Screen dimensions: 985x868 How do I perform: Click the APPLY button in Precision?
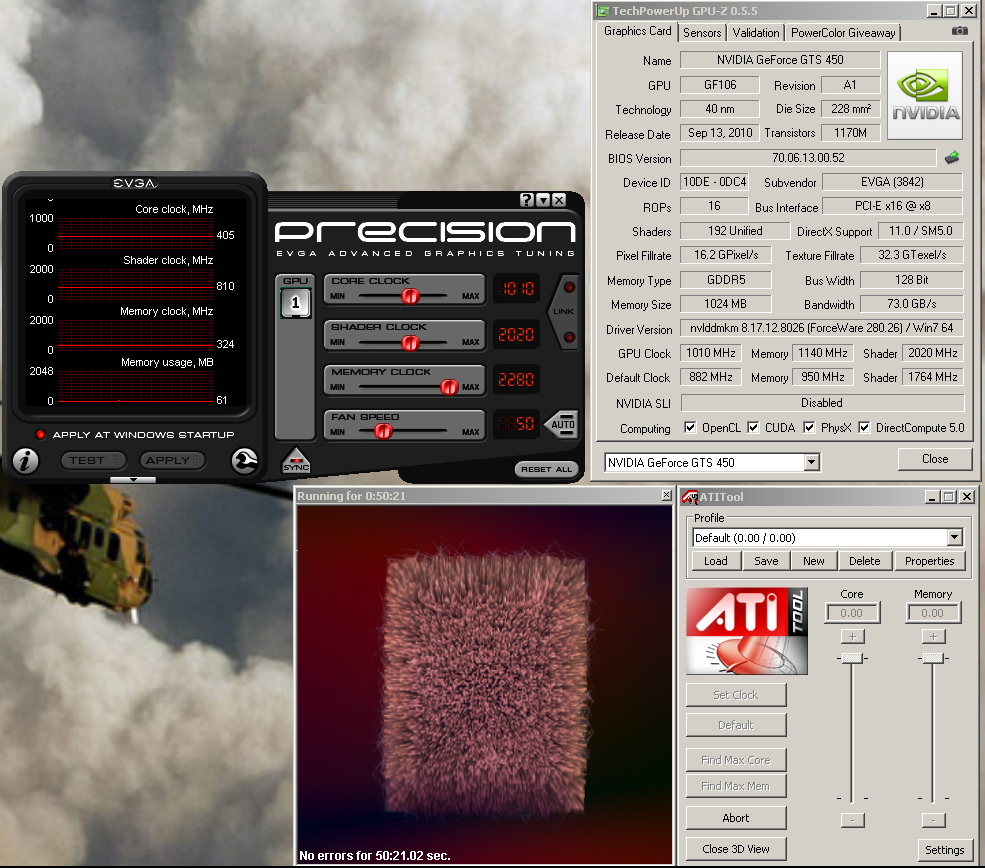173,460
